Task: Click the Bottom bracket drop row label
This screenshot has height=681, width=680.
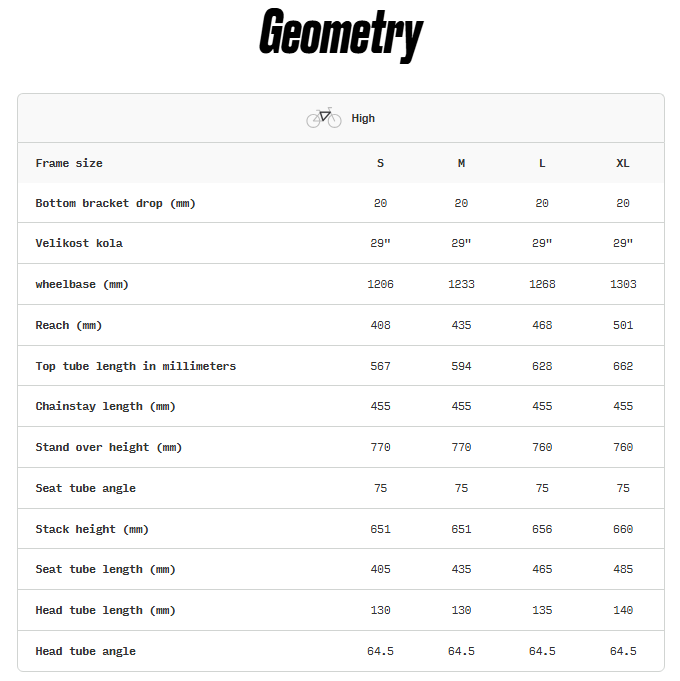Action: coord(115,203)
